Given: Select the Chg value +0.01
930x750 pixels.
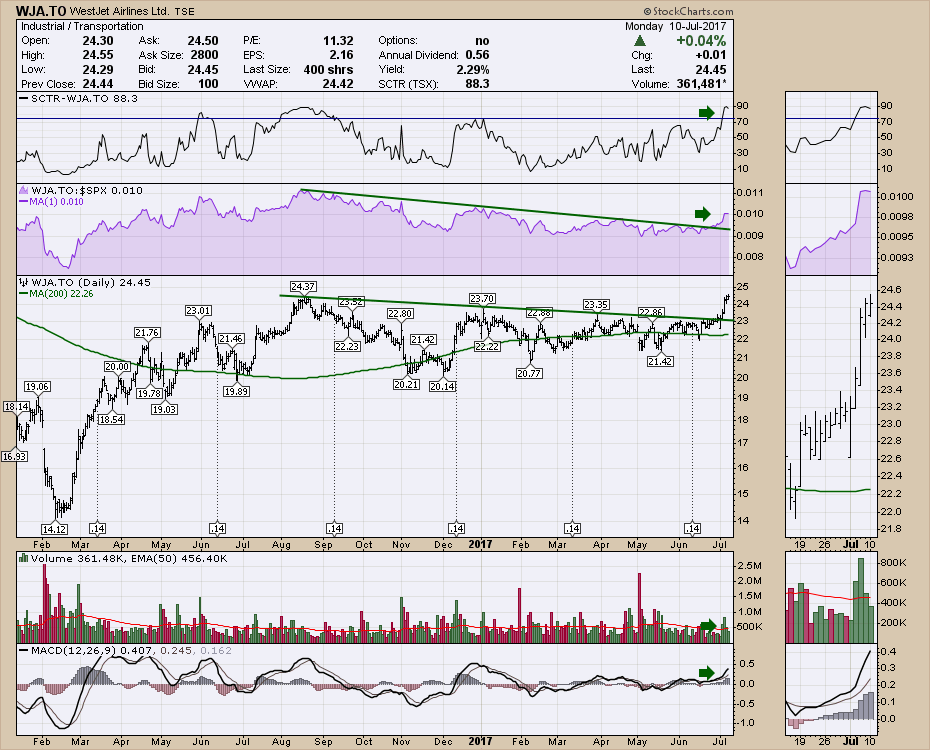Looking at the screenshot, I should click(711, 55).
